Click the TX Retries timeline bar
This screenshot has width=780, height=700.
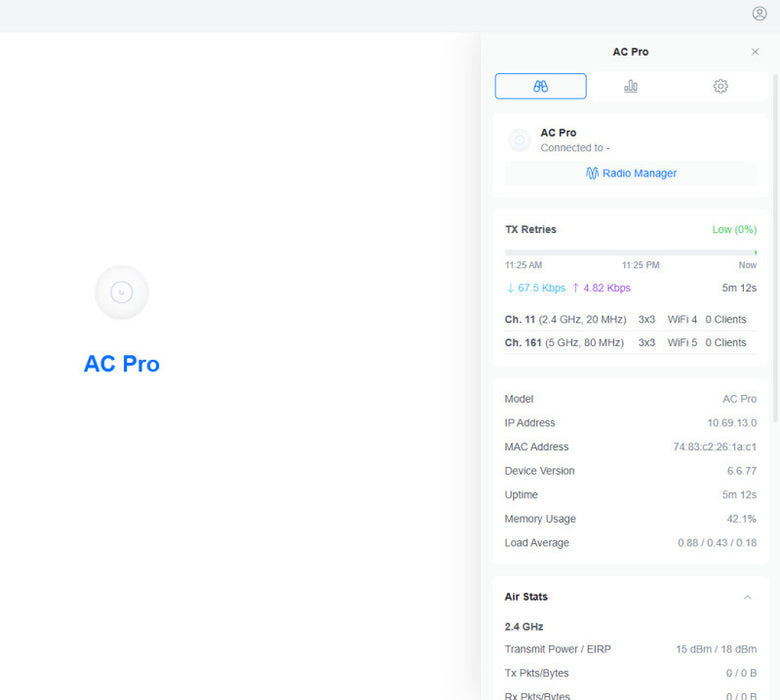tap(630, 253)
